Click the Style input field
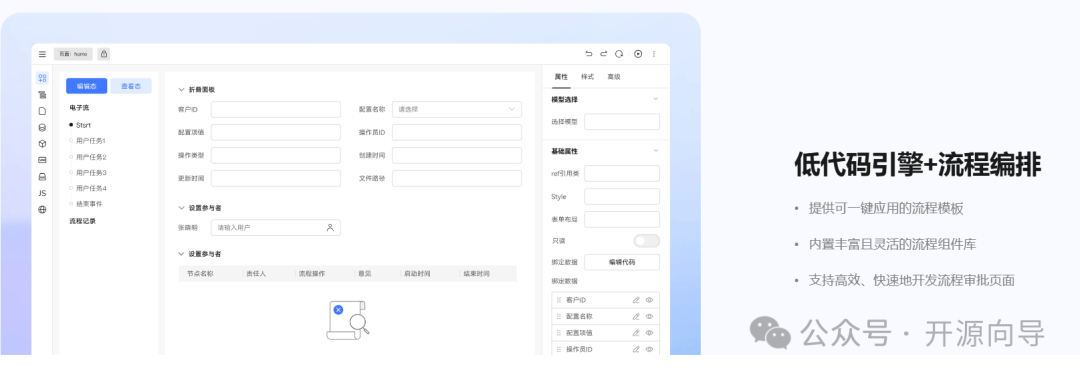 click(622, 196)
